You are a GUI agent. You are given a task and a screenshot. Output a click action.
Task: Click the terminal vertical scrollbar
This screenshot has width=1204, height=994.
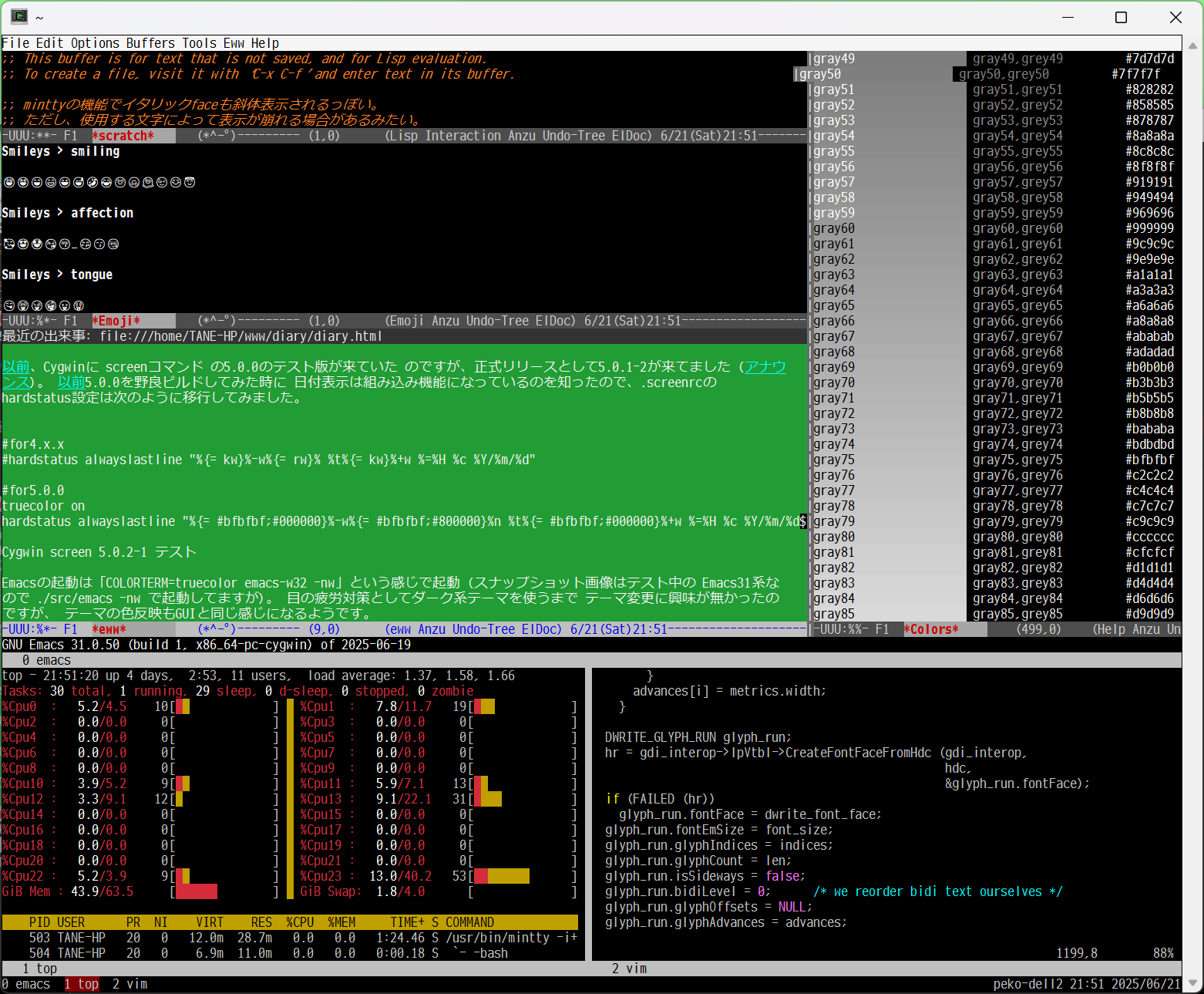click(x=1194, y=514)
